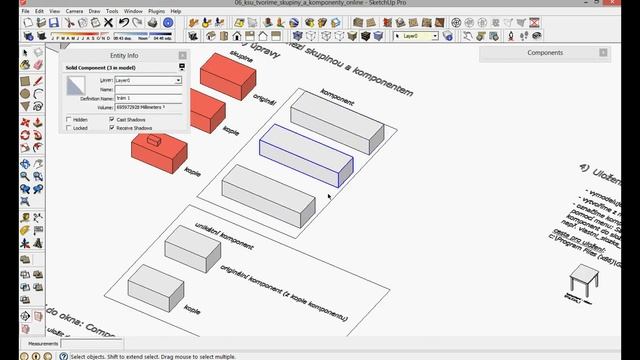The width and height of the screenshot is (640, 360).
Task: Switch to Front view house icon
Action: tap(237, 36)
